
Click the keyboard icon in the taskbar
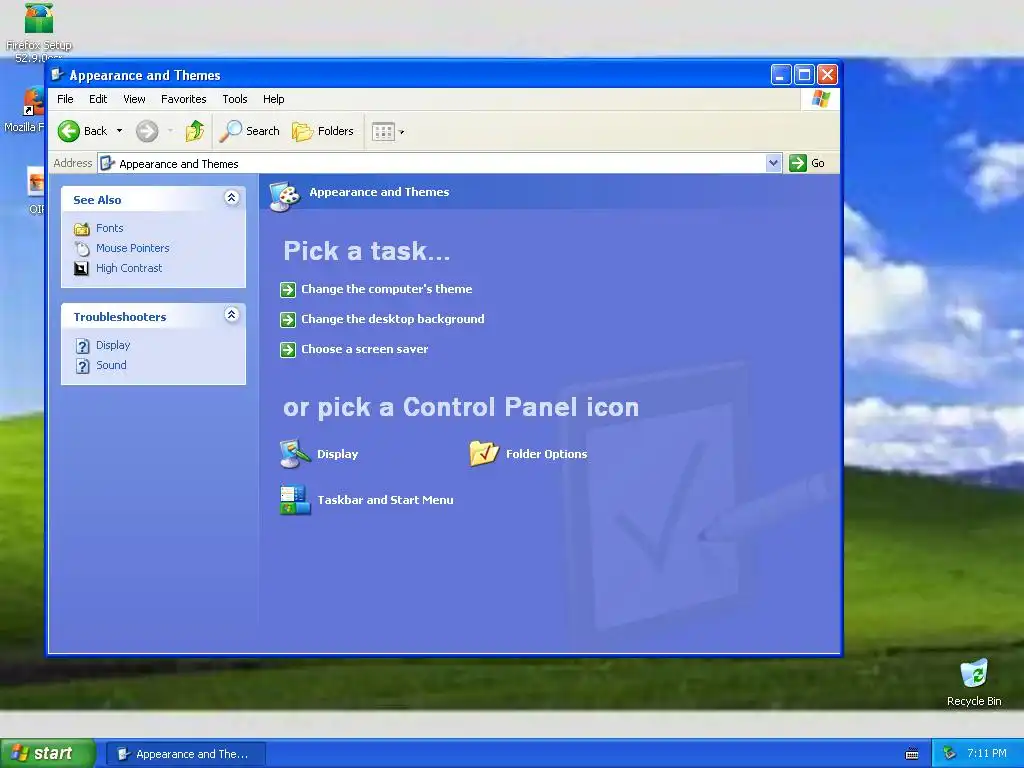click(x=912, y=754)
